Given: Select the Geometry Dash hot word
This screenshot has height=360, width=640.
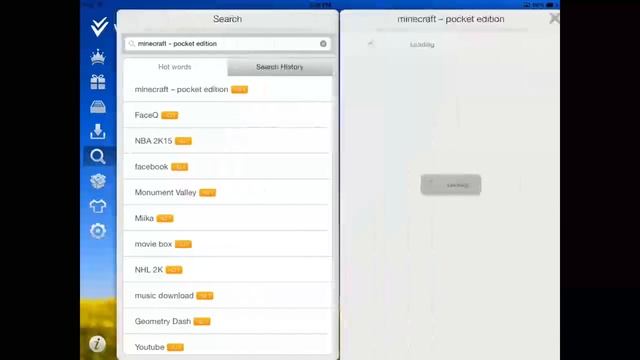Looking at the screenshot, I should click(x=227, y=321).
